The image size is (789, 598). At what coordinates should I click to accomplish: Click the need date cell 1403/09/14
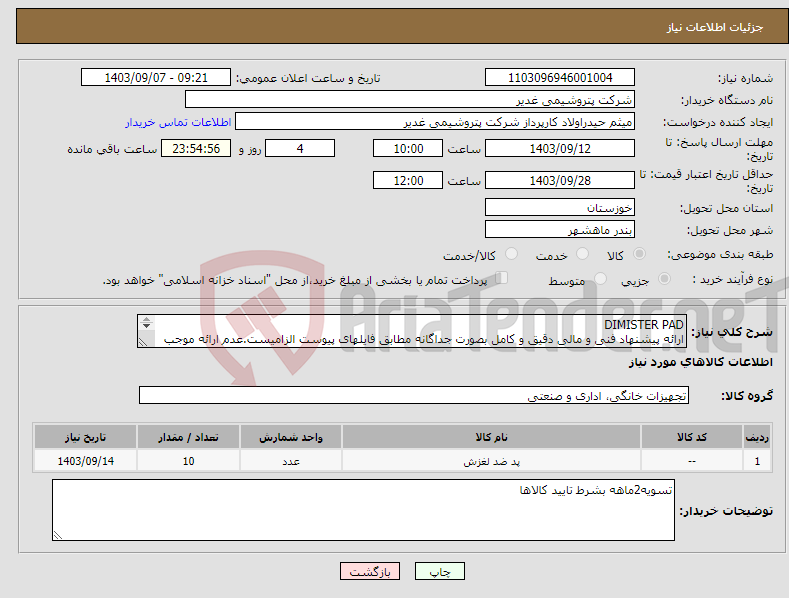point(86,461)
